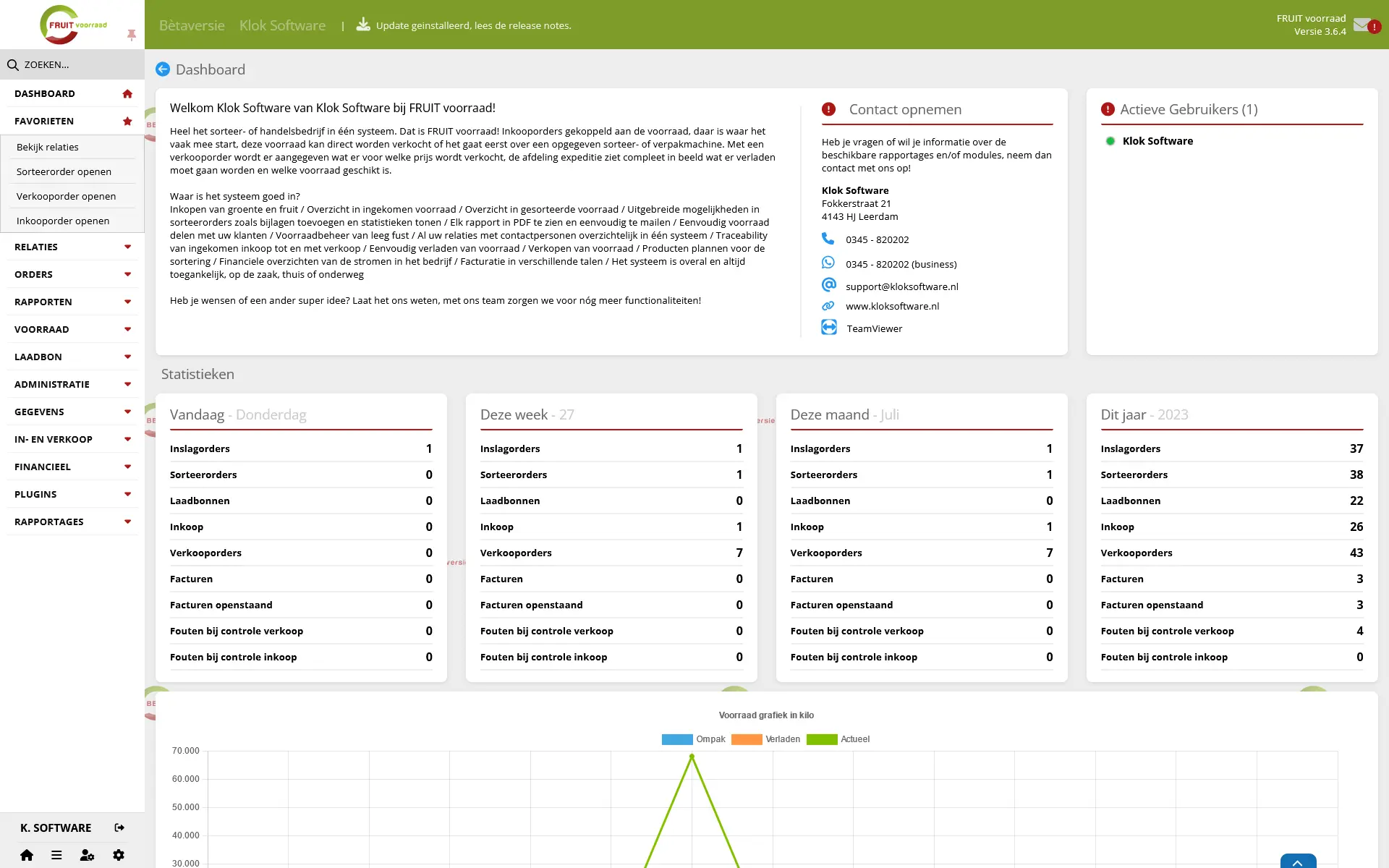Click the blue scroll-to-top chevron button

tap(1298, 861)
